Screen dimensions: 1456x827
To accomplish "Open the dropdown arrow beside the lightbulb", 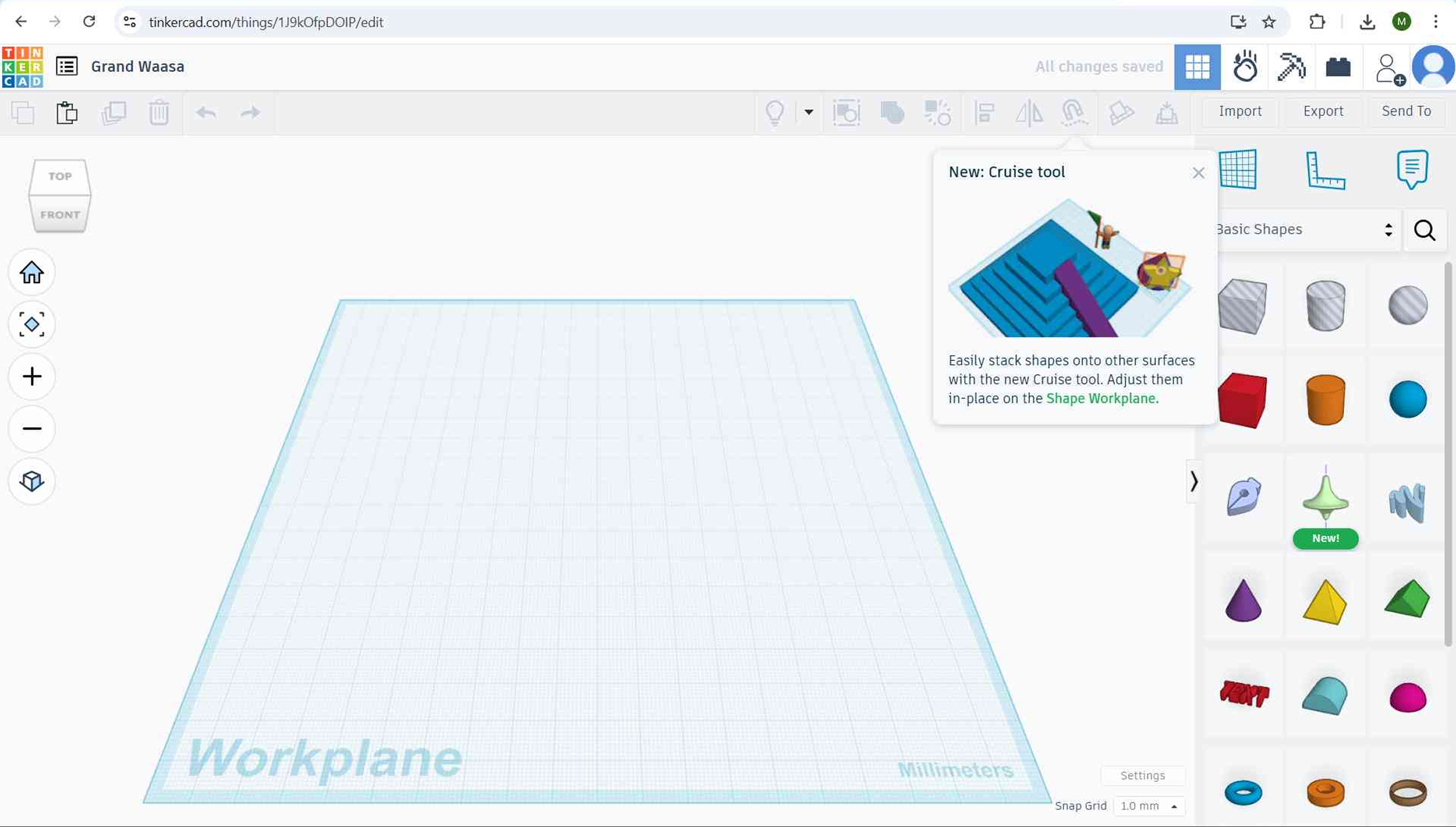I will click(x=808, y=113).
